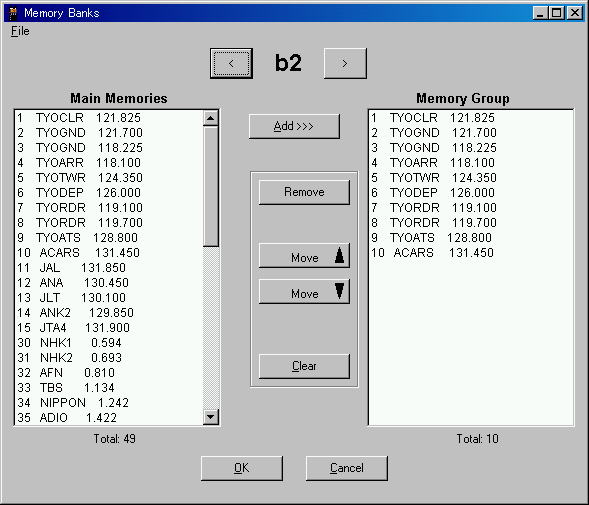Click the Main Memories scroll down arrow
The width and height of the screenshot is (589, 505).
(210, 417)
